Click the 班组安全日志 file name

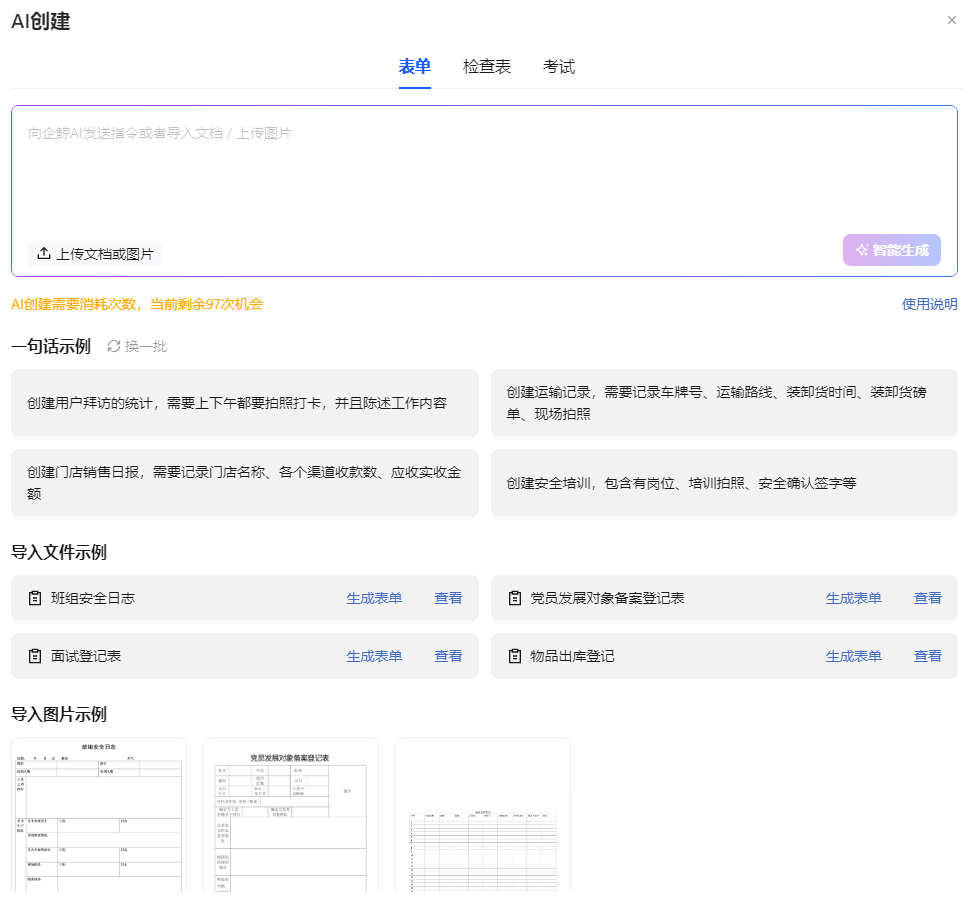click(x=93, y=598)
